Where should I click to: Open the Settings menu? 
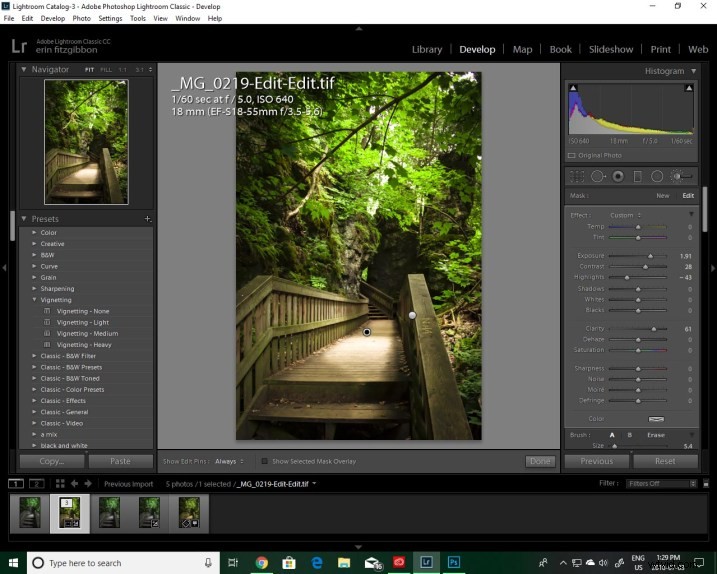[x=110, y=18]
